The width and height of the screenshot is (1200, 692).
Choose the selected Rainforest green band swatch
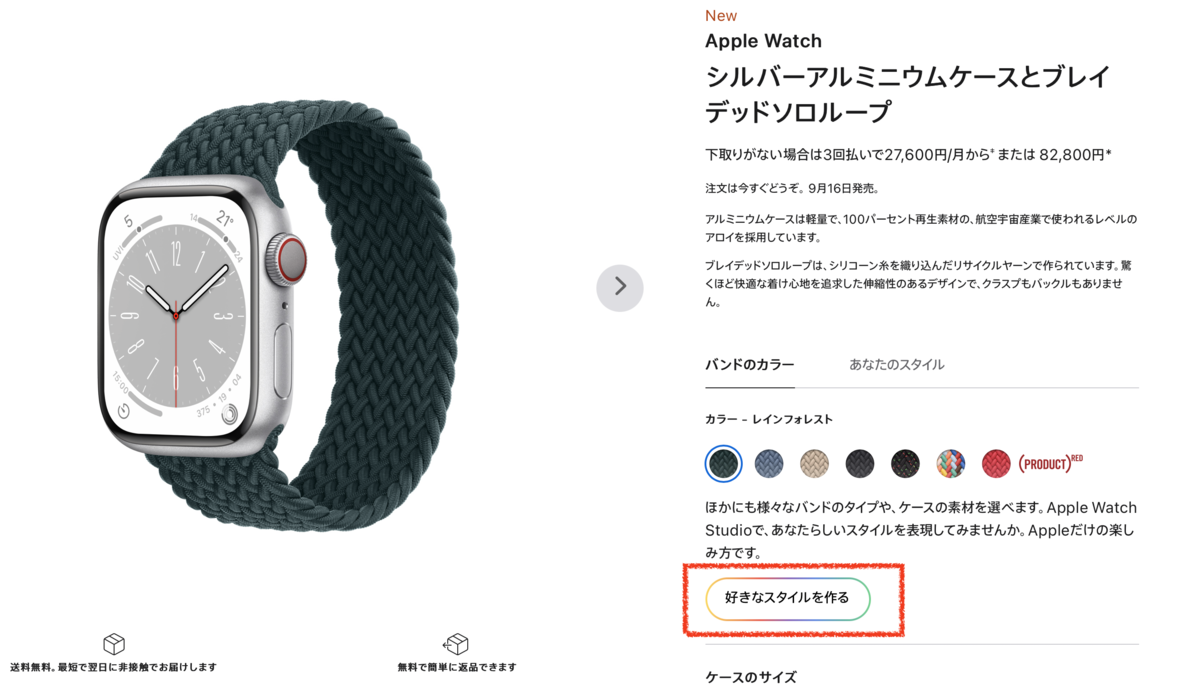click(x=723, y=463)
